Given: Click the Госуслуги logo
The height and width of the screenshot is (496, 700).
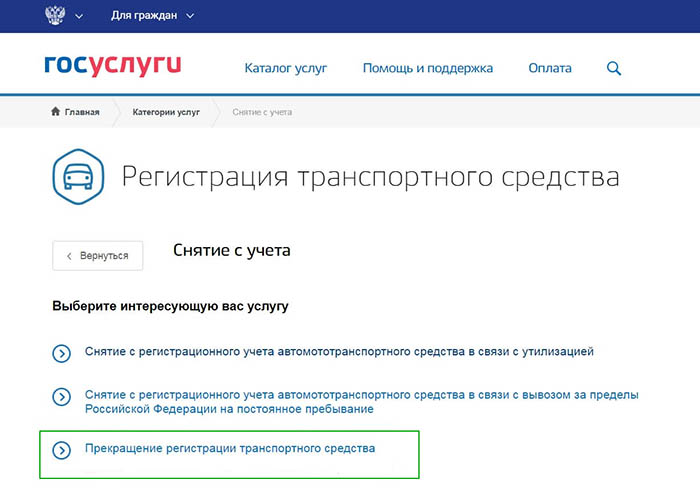Looking at the screenshot, I should (x=113, y=65).
